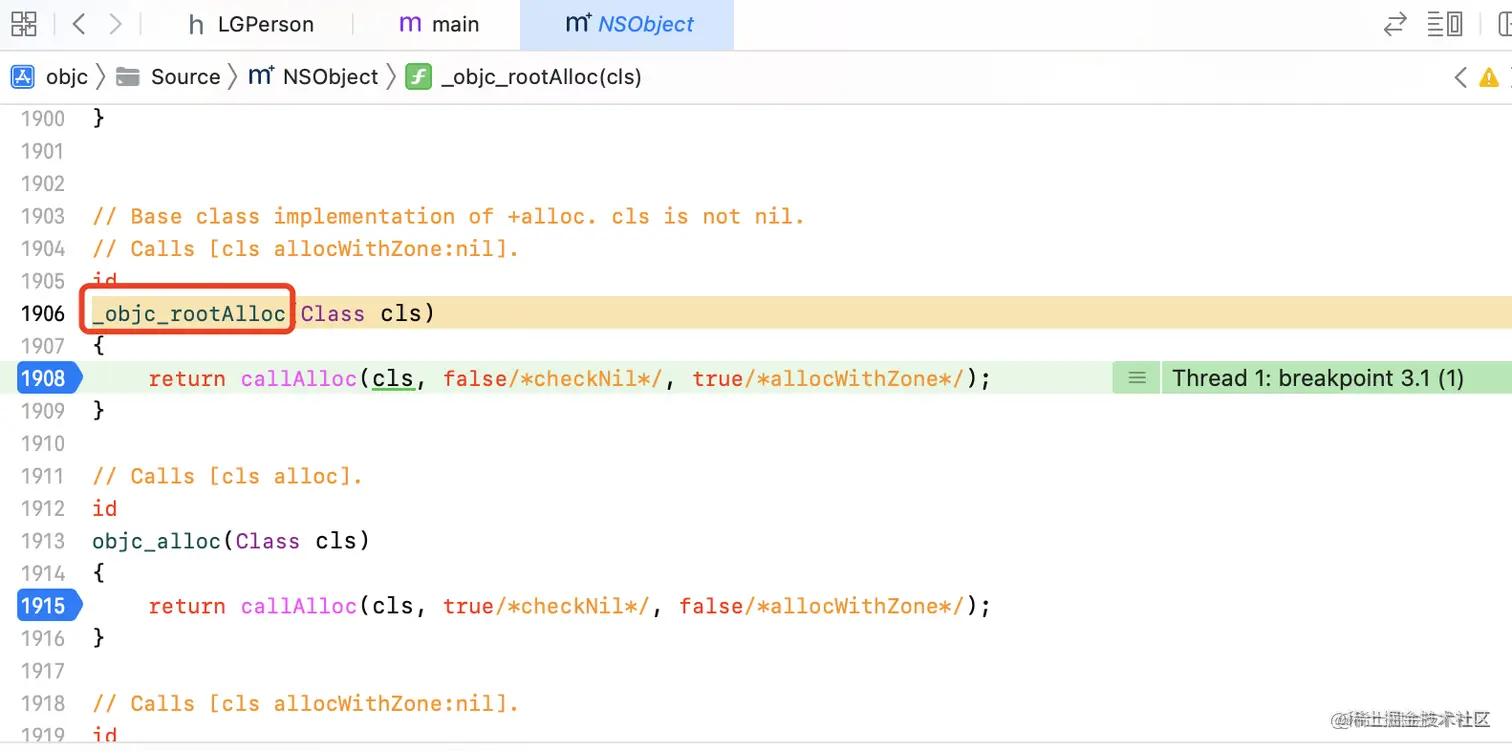
Task: Open the _objc_rootAlloc(cls) function breadcrumb
Action: coord(541,77)
